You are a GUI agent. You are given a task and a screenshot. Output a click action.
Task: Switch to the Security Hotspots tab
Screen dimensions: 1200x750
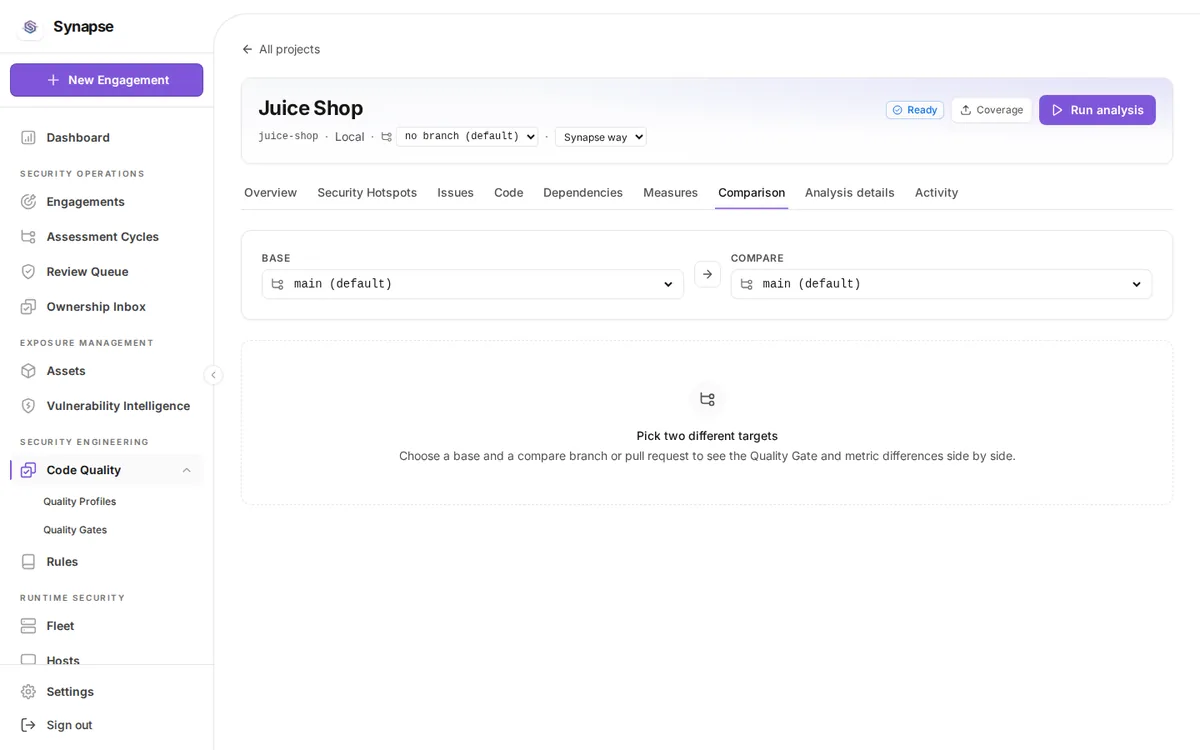coord(367,192)
